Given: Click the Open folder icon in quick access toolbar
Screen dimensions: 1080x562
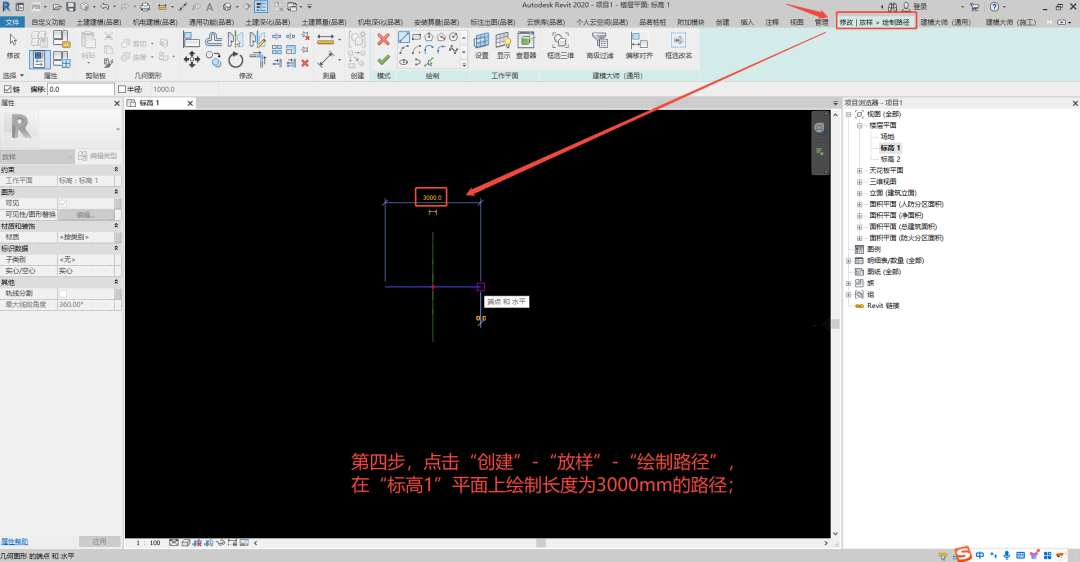Looking at the screenshot, I should (56, 7).
